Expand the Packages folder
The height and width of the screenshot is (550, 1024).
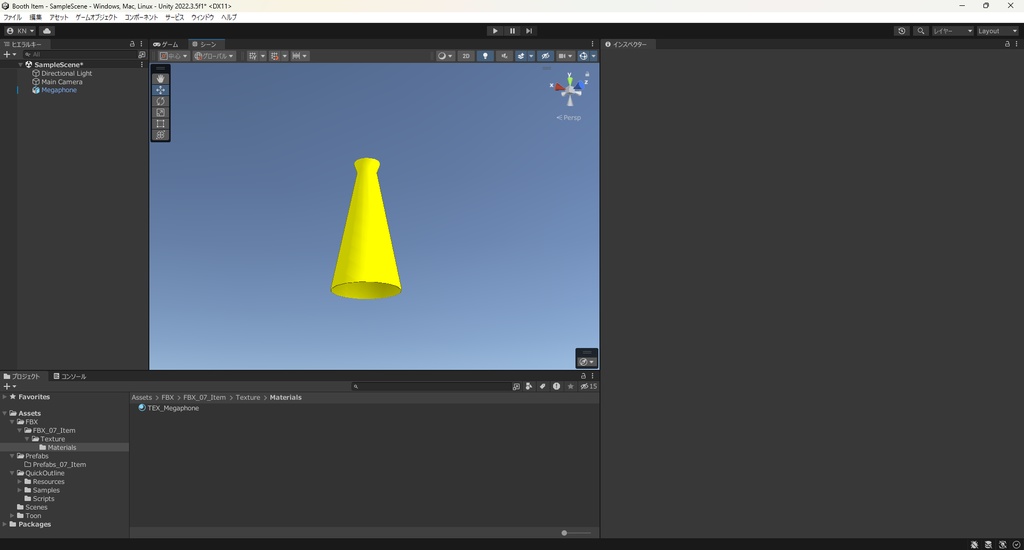[x=5, y=524]
